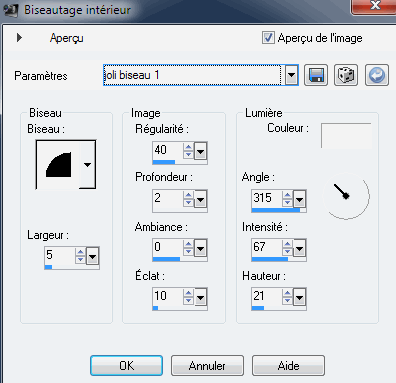Click the Aide button
This screenshot has width=396, height=383.
pos(288,366)
